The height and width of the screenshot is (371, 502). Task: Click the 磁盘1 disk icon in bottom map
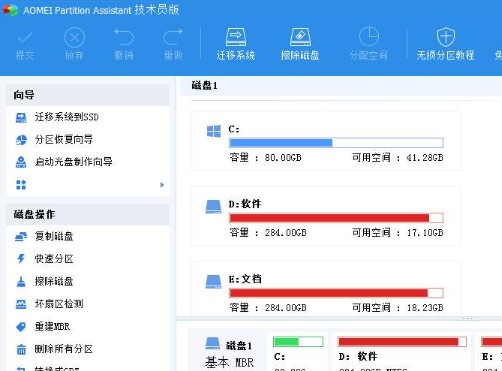(x=213, y=343)
